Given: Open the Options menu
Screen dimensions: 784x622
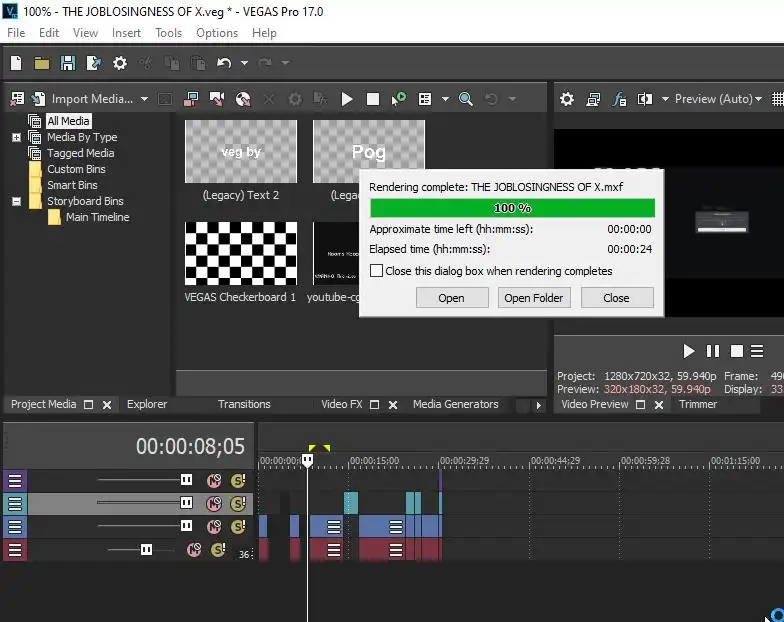Looking at the screenshot, I should [x=217, y=33].
